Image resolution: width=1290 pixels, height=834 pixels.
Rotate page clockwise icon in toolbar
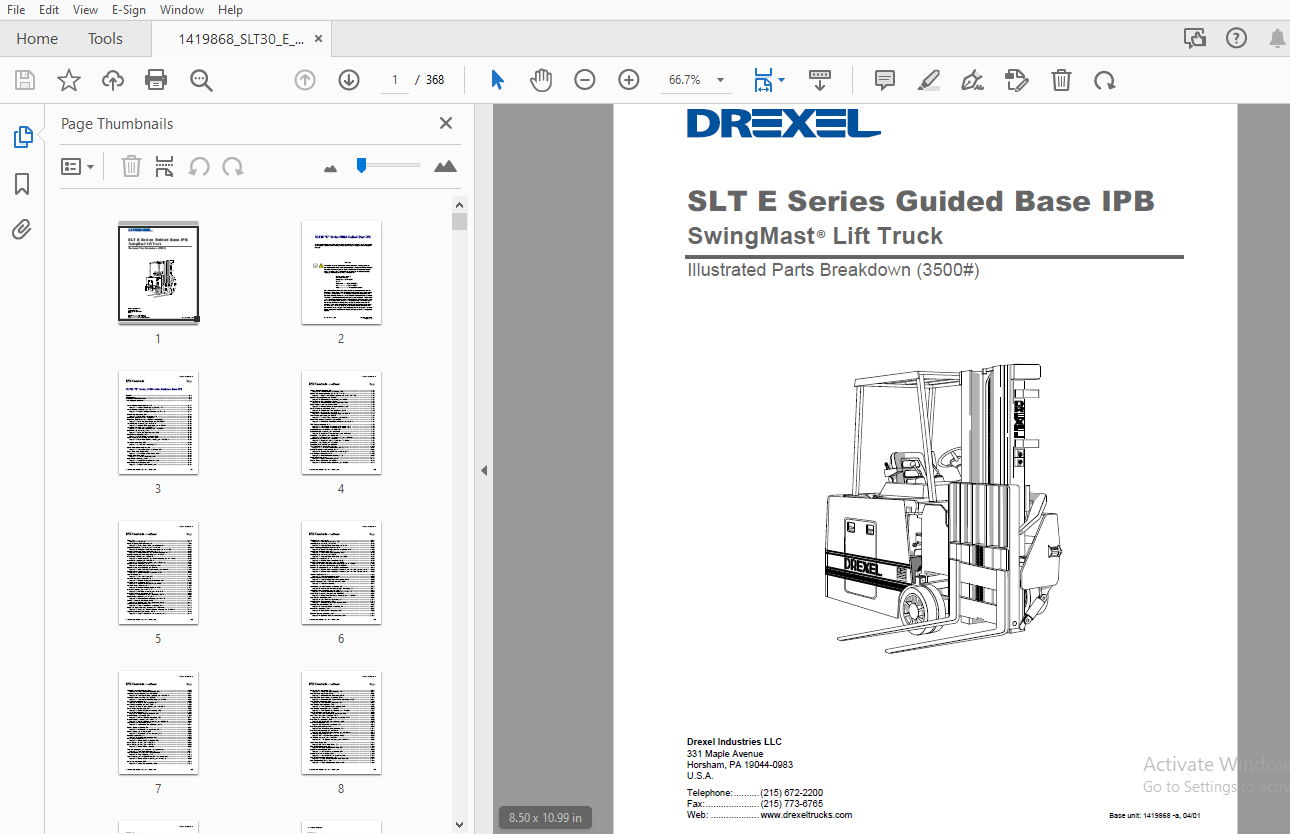pyautogui.click(x=1105, y=80)
